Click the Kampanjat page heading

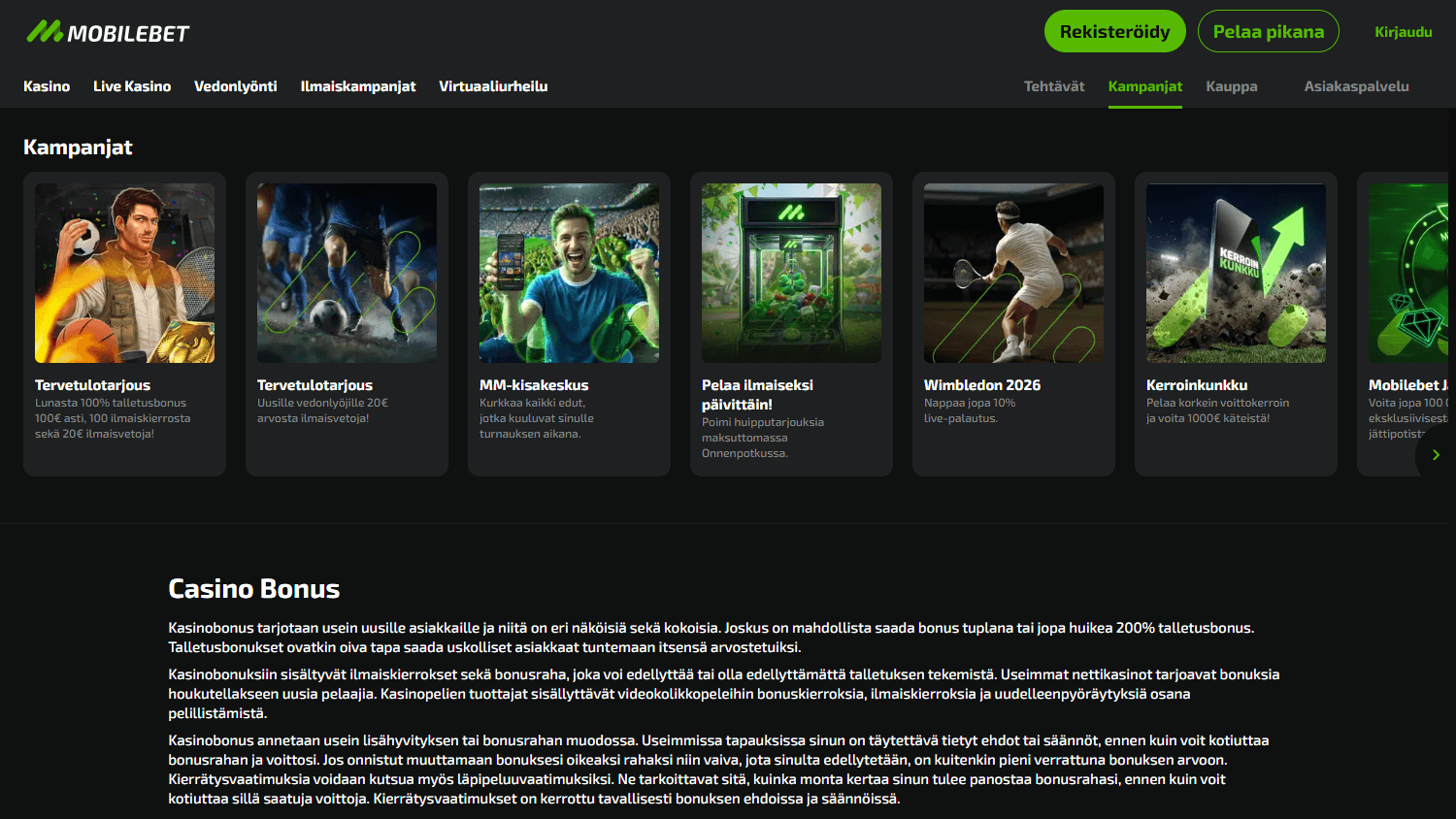coord(78,147)
